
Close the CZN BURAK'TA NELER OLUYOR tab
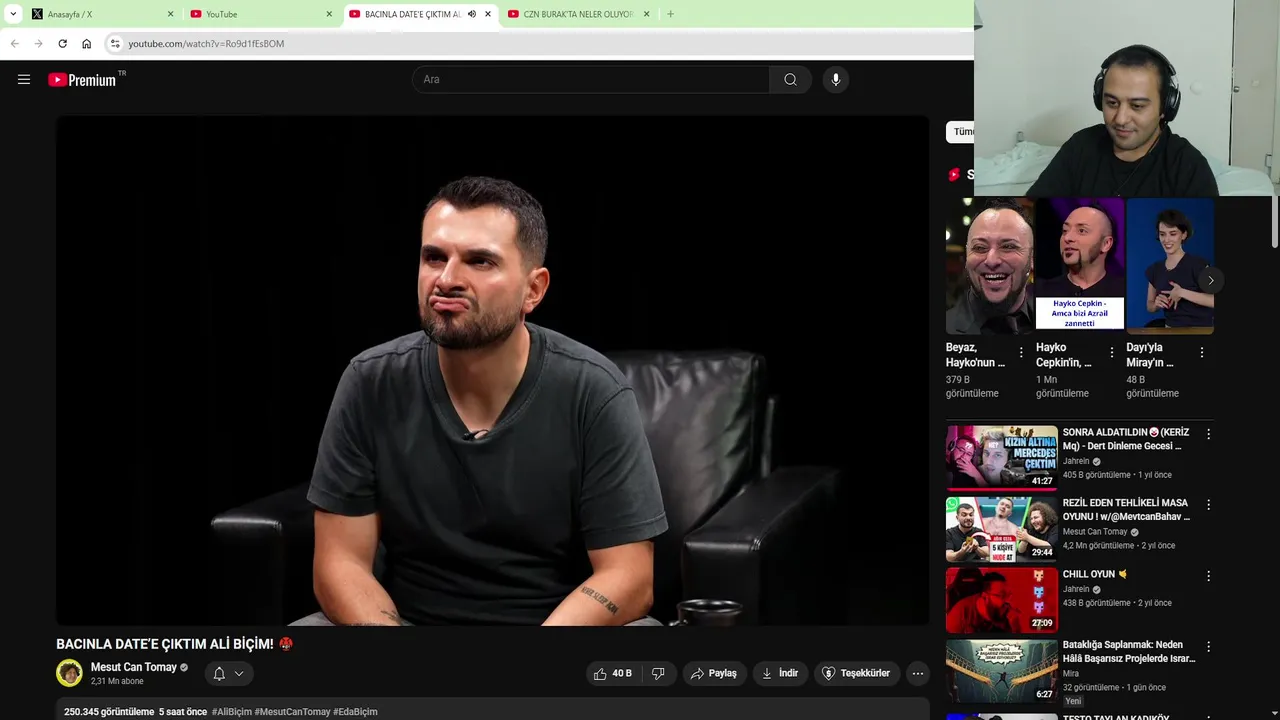point(646,14)
